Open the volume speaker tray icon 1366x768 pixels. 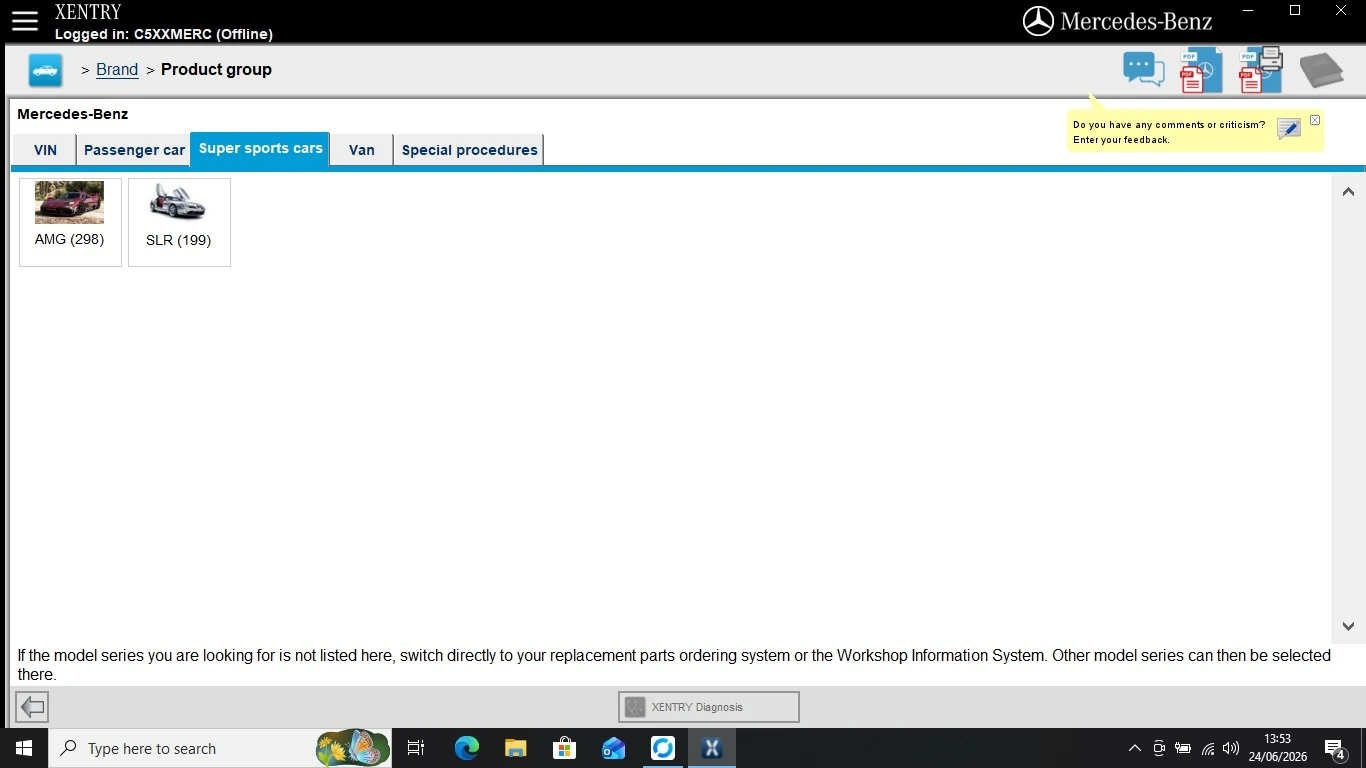1231,748
